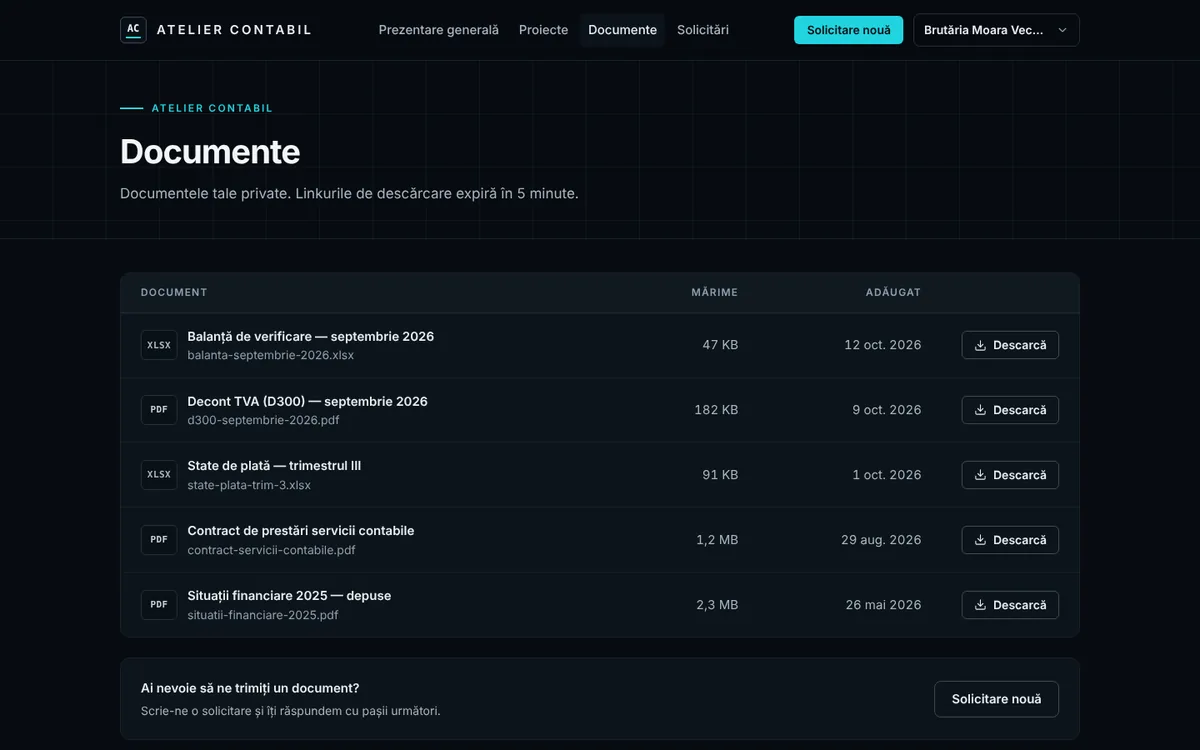Download Balanță de verificare septembrie 2026
Screen dimensions: 1200x750
[1010, 345]
